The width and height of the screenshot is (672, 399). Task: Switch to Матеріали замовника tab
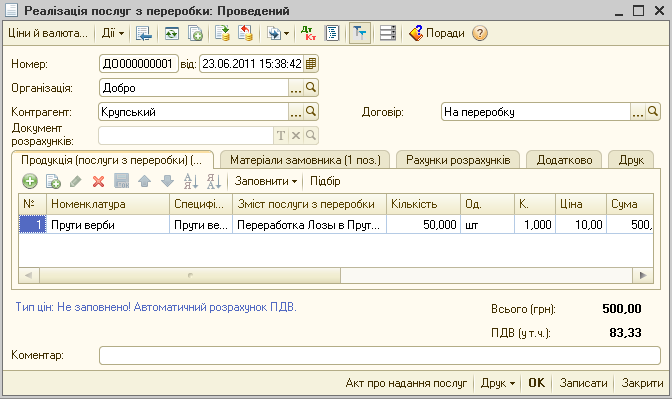click(x=305, y=160)
